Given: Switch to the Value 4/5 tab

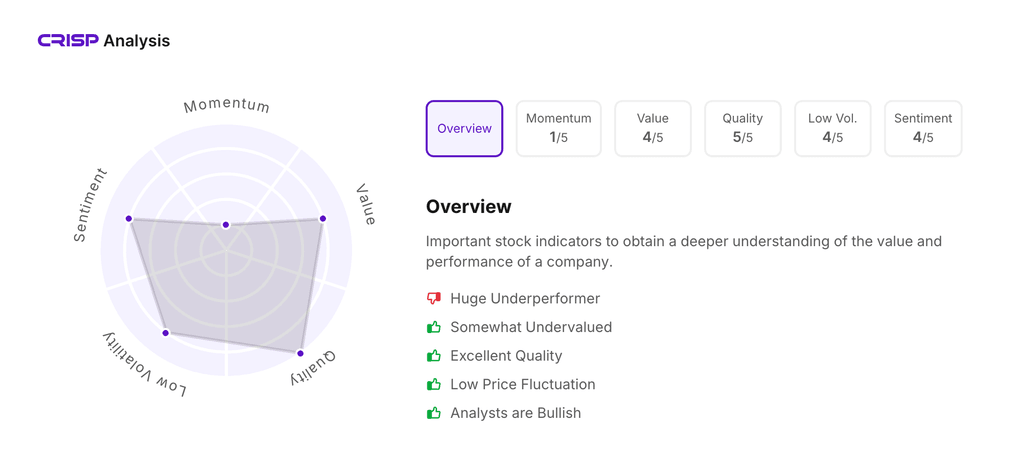Looking at the screenshot, I should (652, 129).
